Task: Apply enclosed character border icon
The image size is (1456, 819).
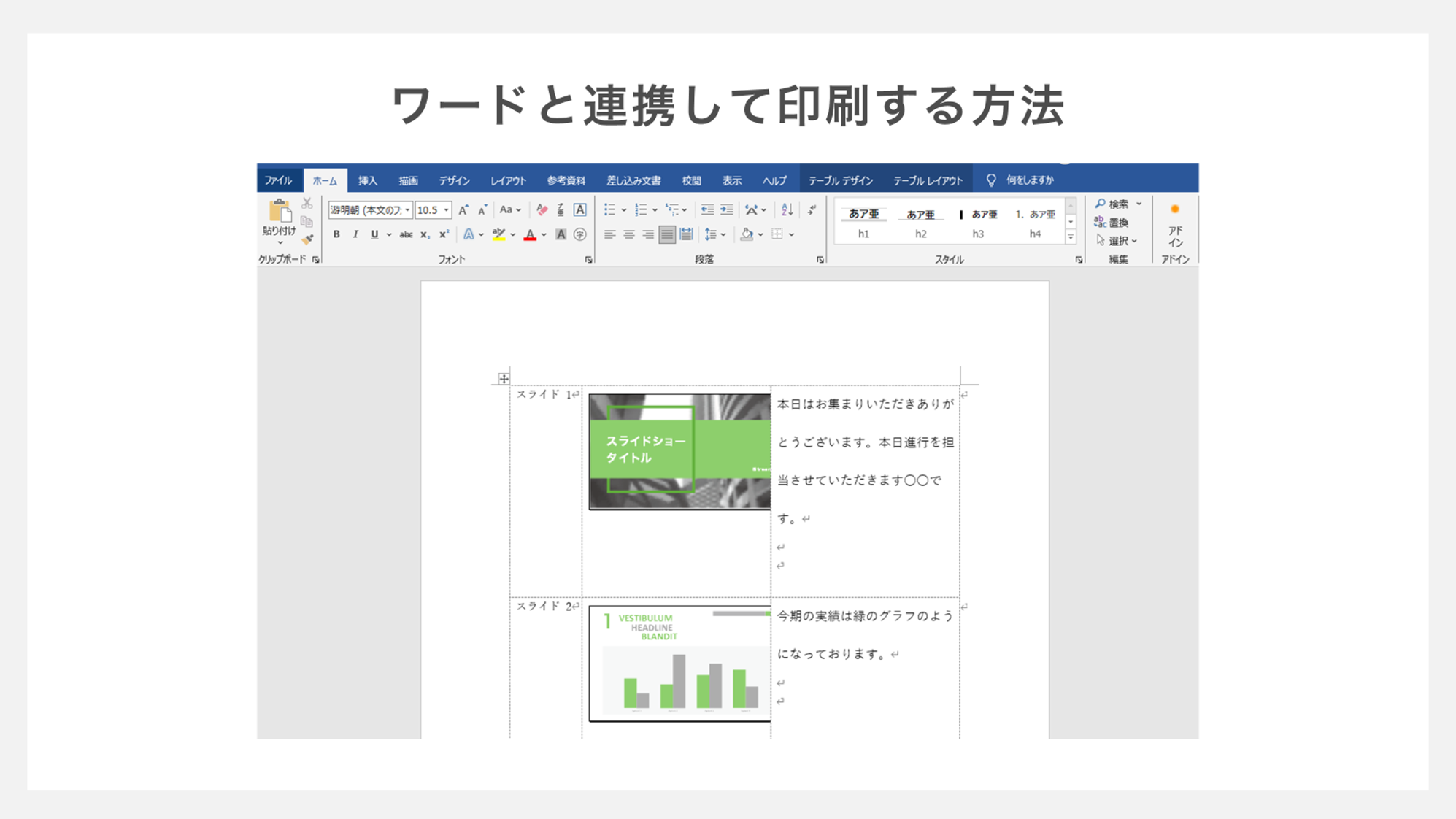Action: coord(580,210)
